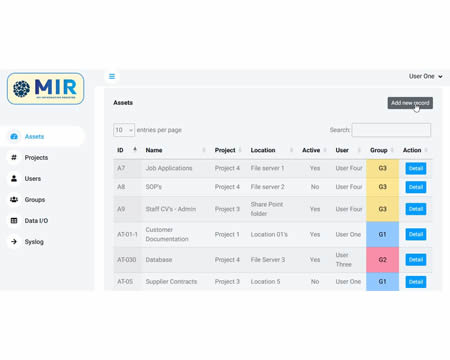Image resolution: width=450 pixels, height=360 pixels.
Task: Toggle the hamburger sidebar menu icon
Action: pyautogui.click(x=112, y=76)
